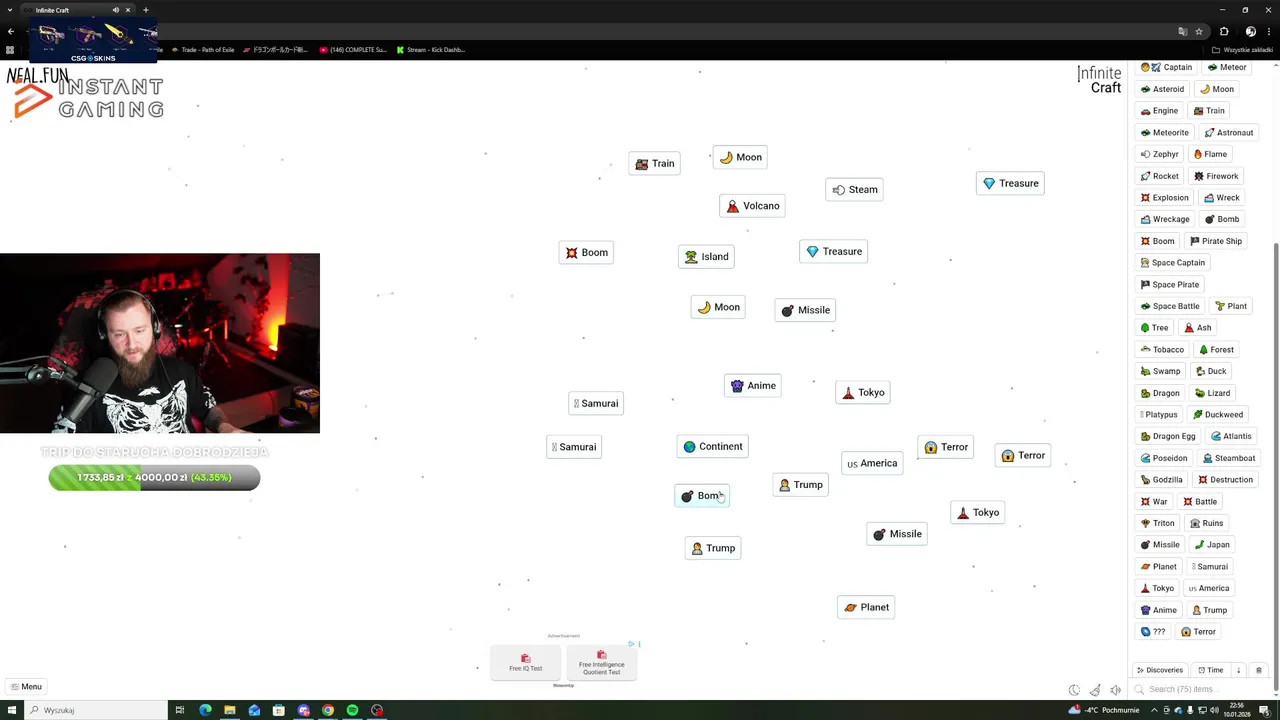
Task: Toggle dark mode with the moon icon
Action: coord(1074,690)
